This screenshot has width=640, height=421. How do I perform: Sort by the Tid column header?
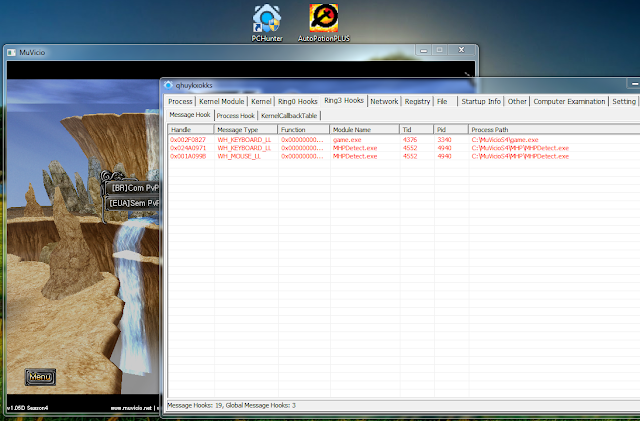click(x=416, y=129)
